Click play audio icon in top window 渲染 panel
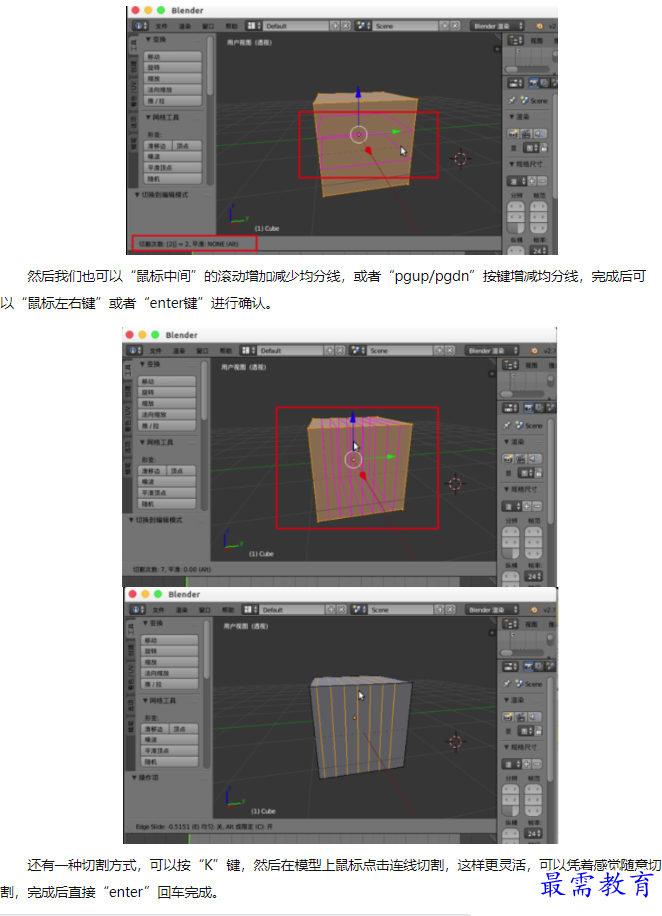 pos(540,134)
